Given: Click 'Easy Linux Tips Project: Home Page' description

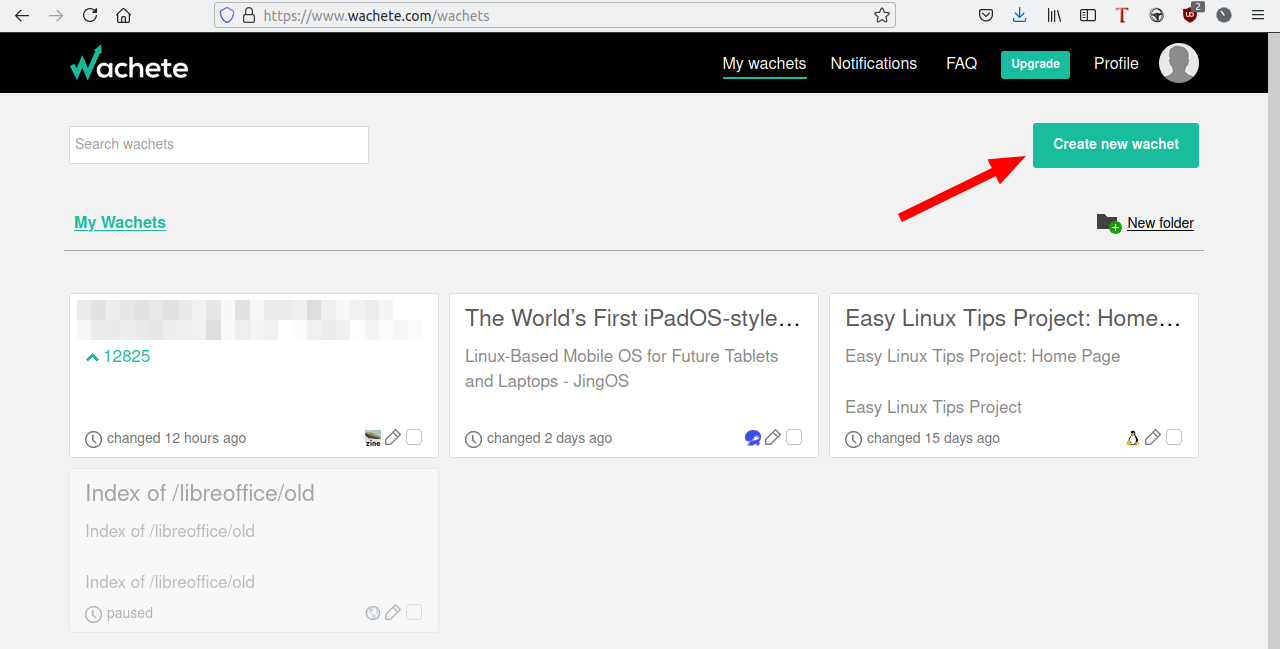Looking at the screenshot, I should [x=982, y=356].
